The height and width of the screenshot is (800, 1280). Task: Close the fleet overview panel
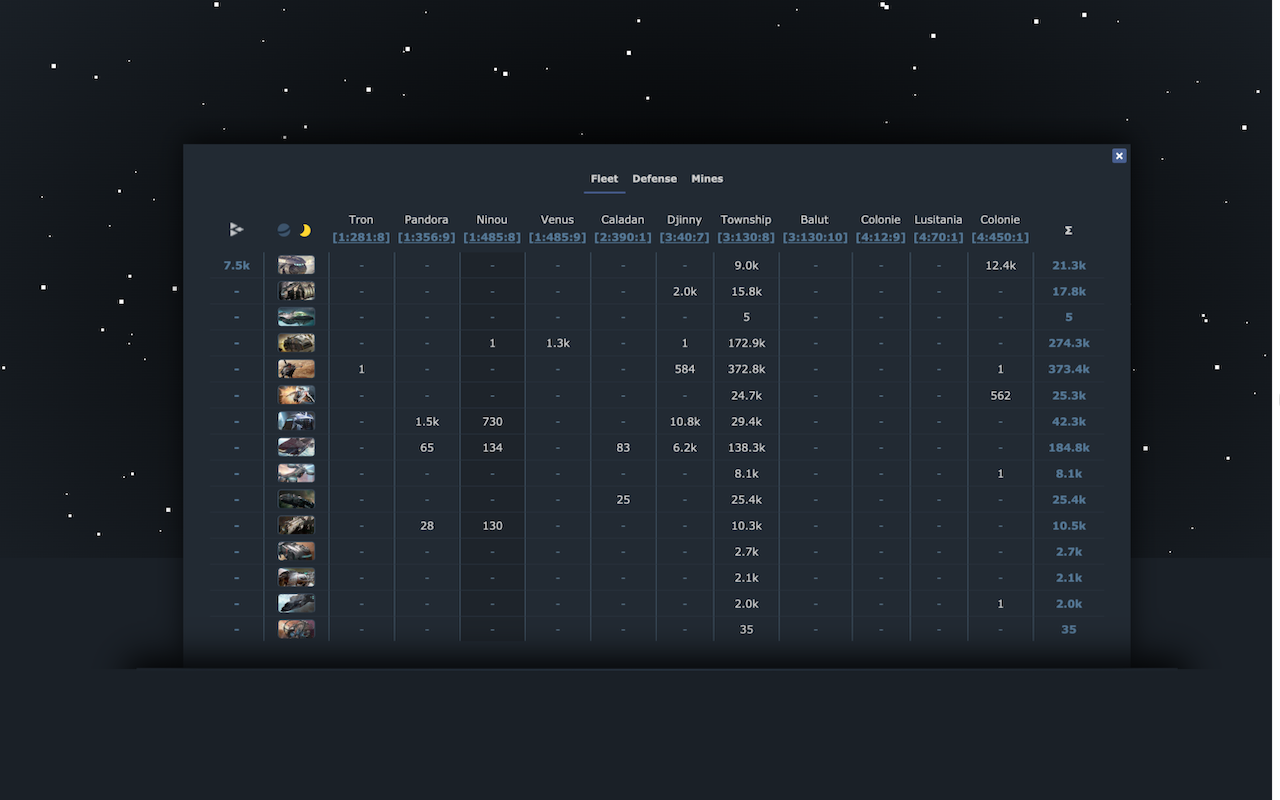coord(1119,156)
